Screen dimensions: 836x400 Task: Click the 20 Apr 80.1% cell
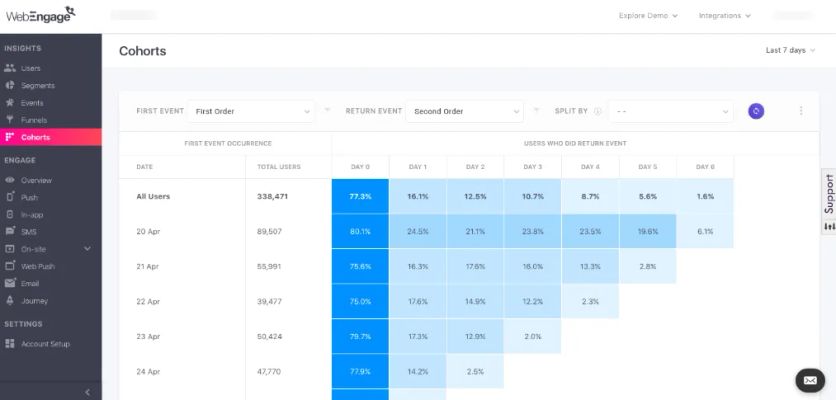360,231
